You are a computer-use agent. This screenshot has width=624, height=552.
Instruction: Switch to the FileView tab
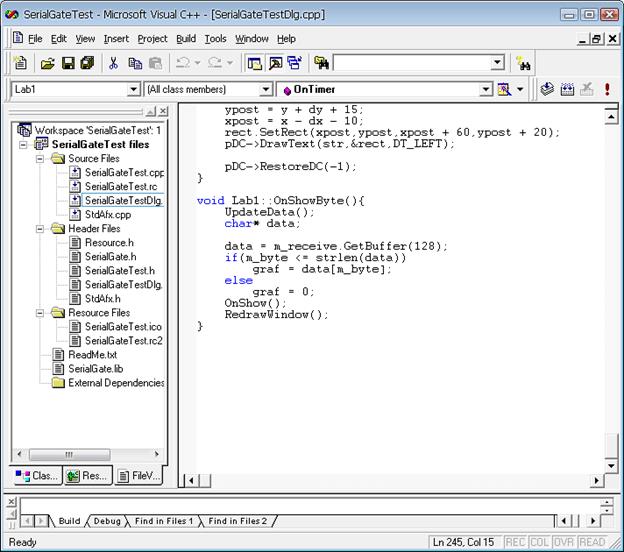(x=139, y=476)
